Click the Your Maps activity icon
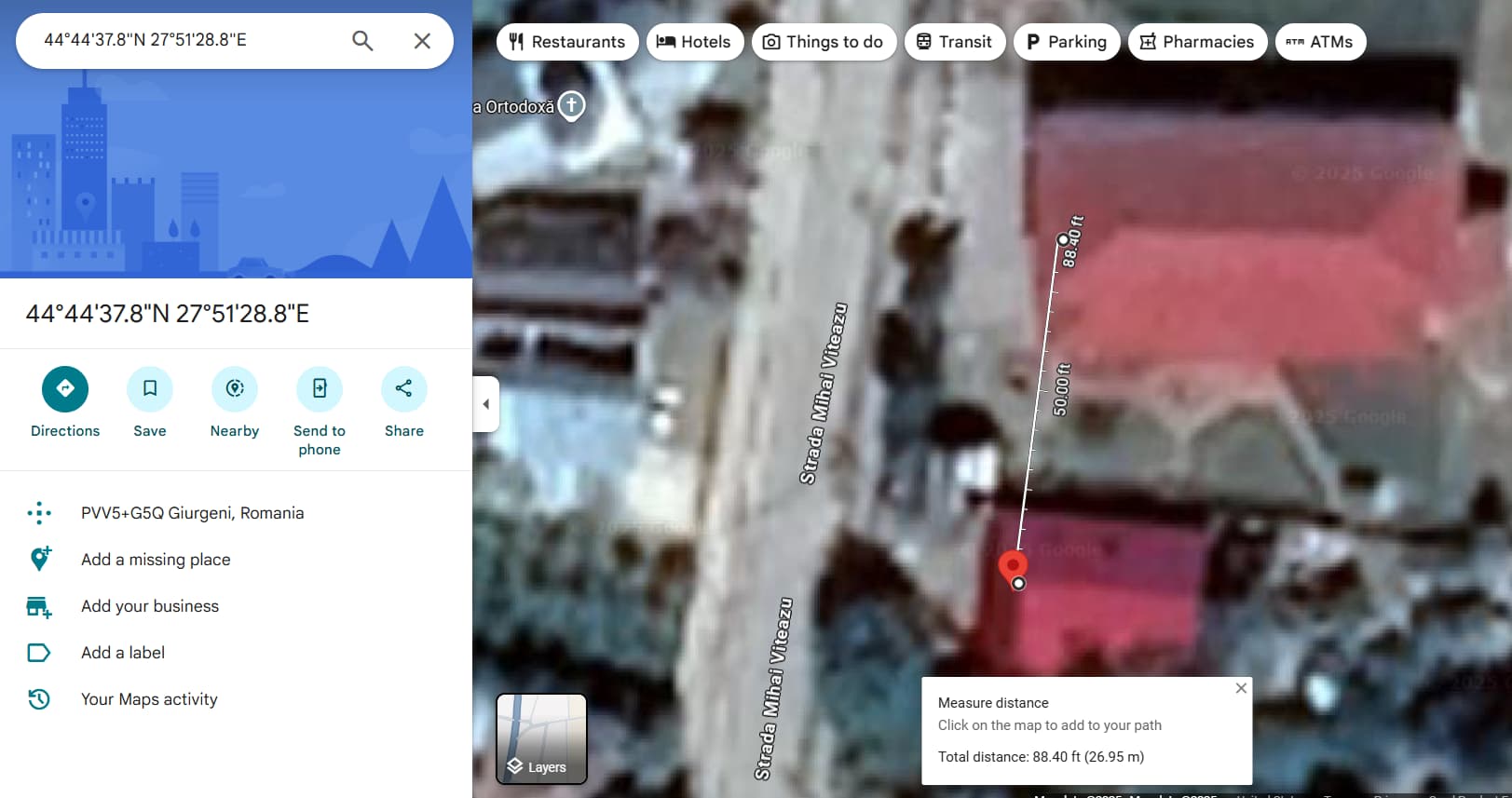 [x=39, y=699]
